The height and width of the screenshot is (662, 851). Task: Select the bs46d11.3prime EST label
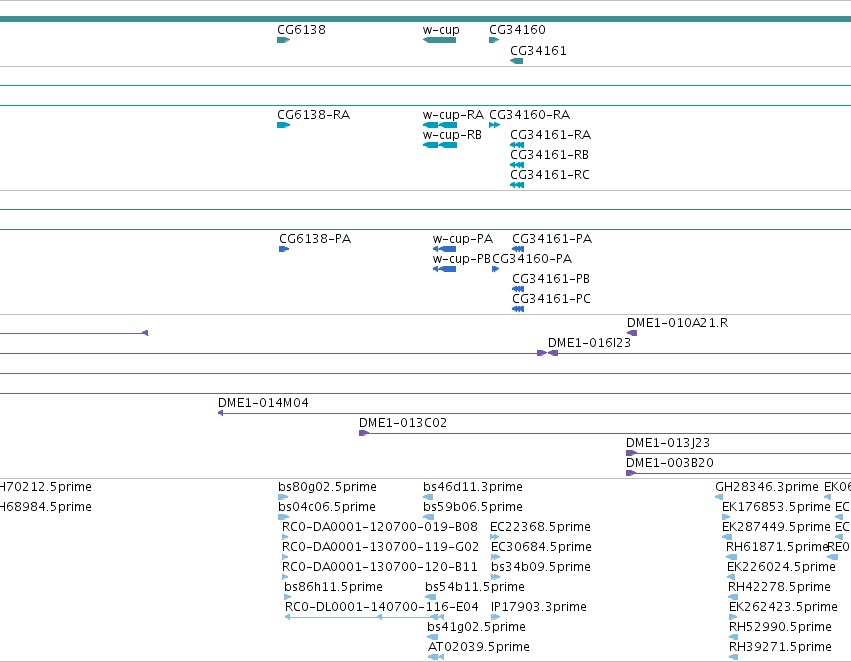[473, 487]
